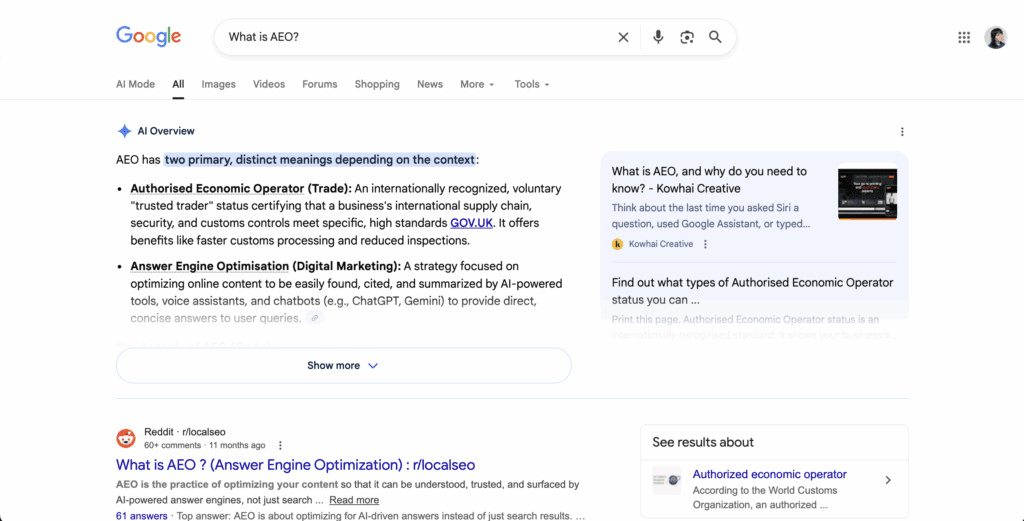Image resolution: width=1024 pixels, height=521 pixels.
Task: Click 'AI Overview' label
Action: (166, 131)
